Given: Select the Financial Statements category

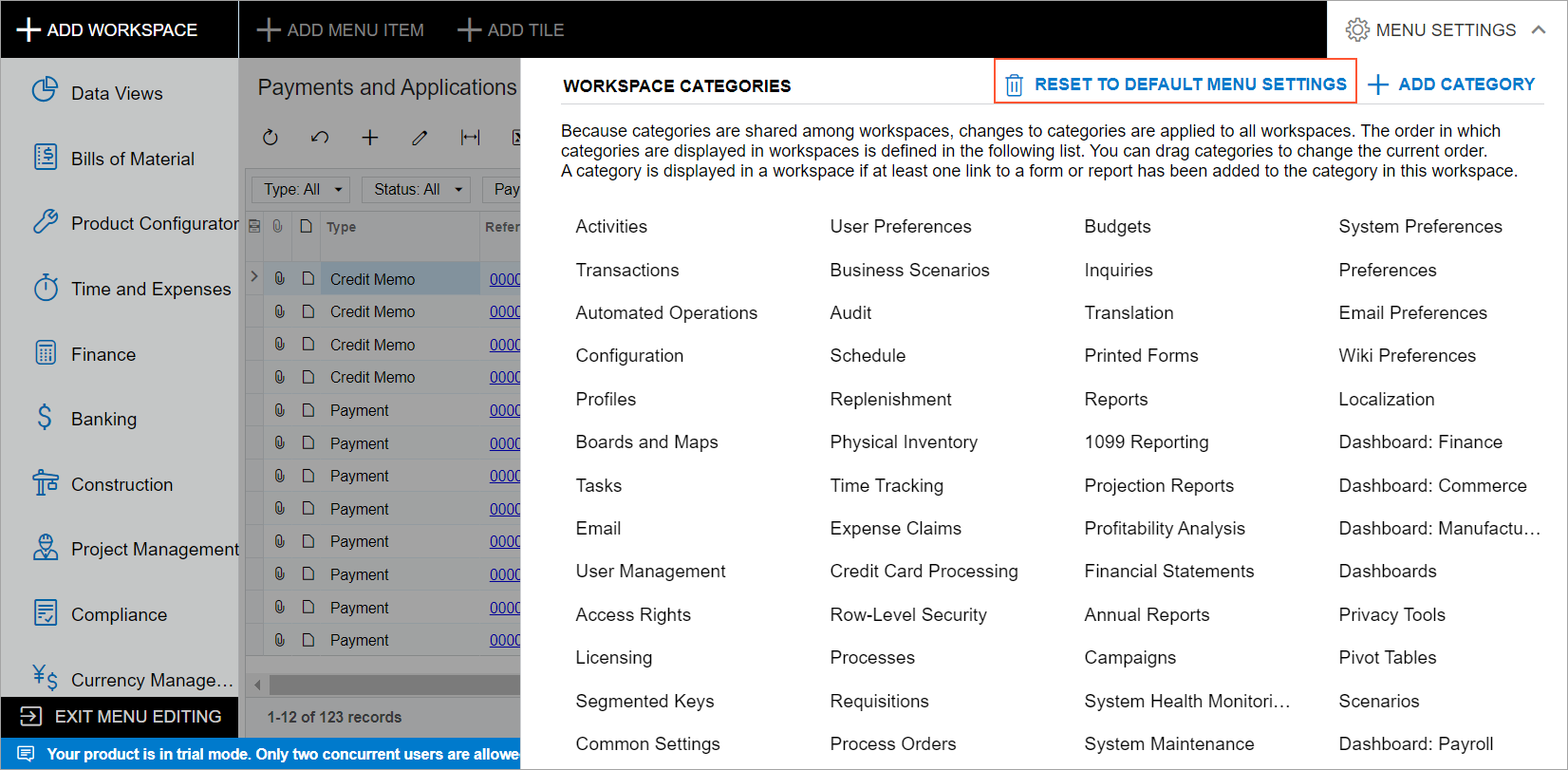Looking at the screenshot, I should [x=1168, y=572].
